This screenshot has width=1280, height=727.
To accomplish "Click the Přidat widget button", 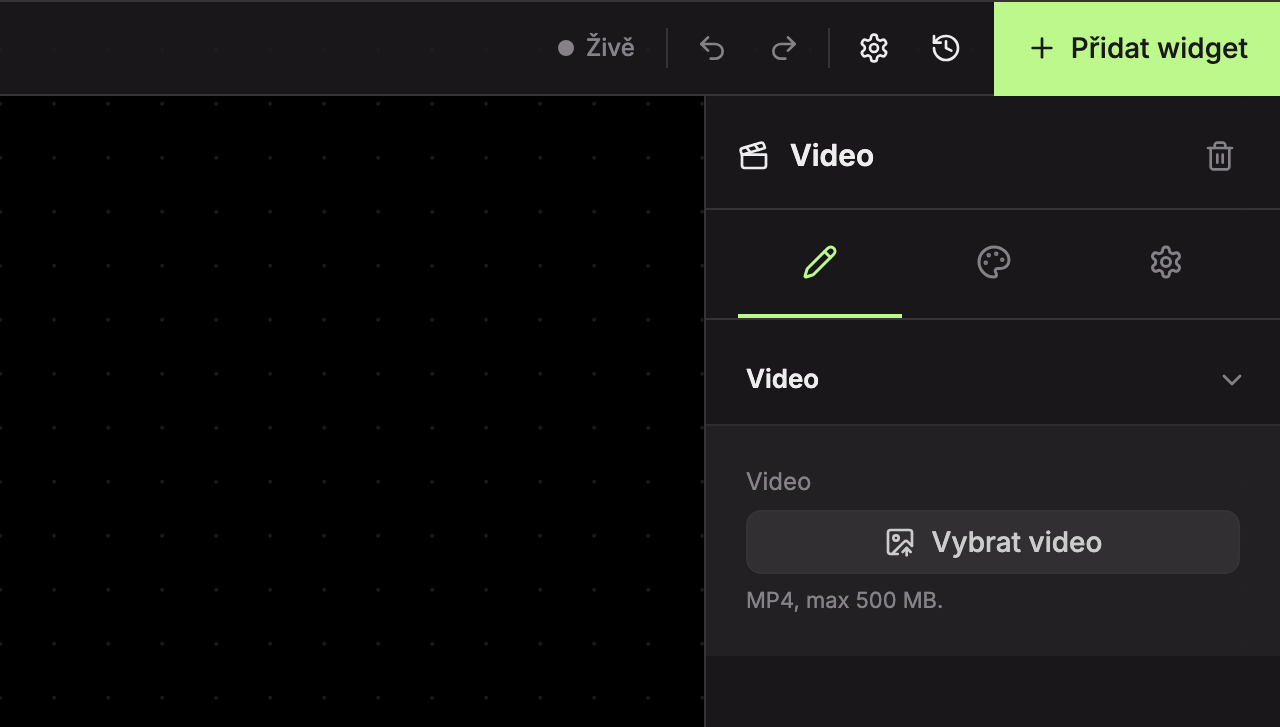I will pos(1137,48).
